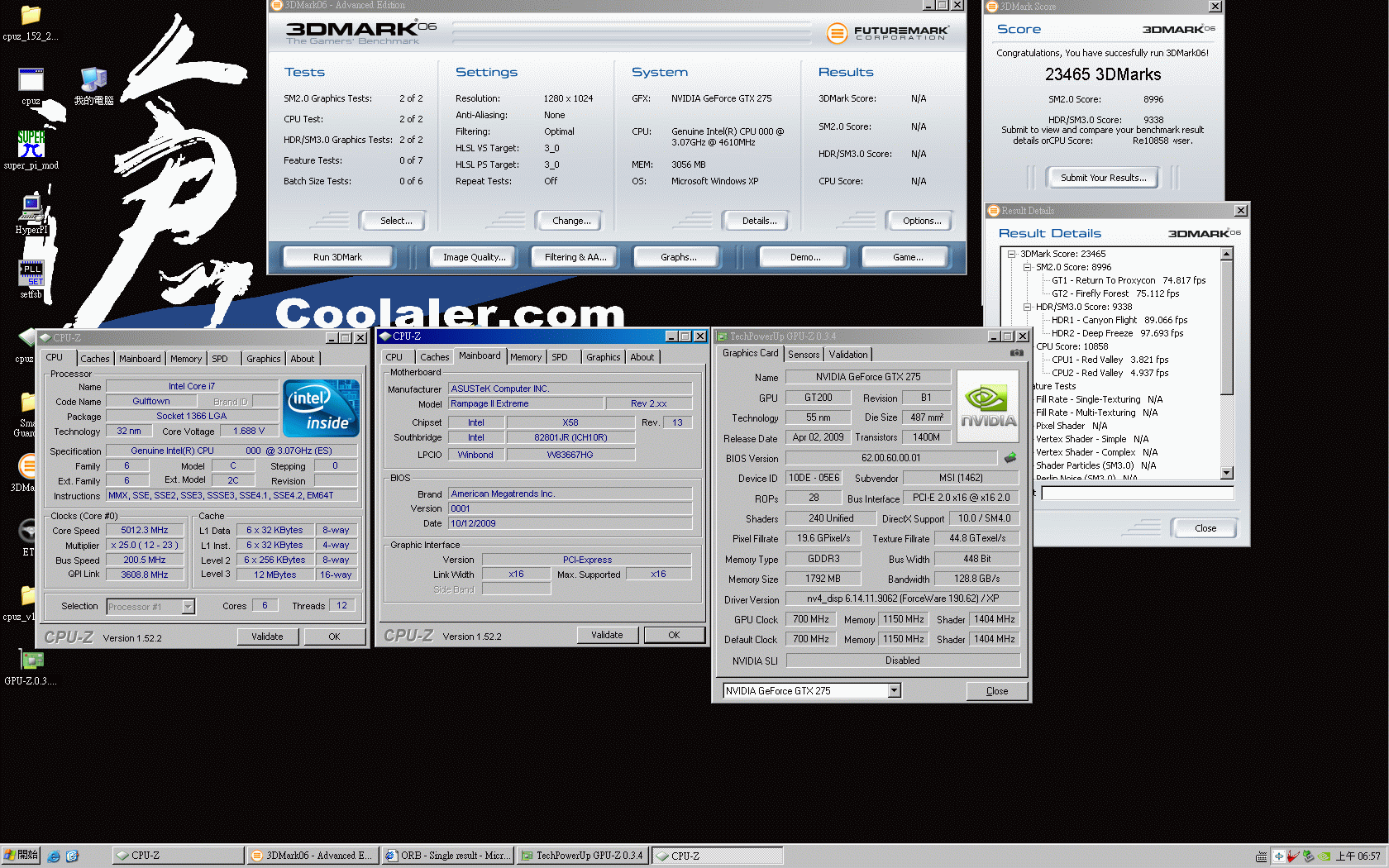Open the cpuz_152_2 folder on desktop
The image size is (1389, 868).
31,22
